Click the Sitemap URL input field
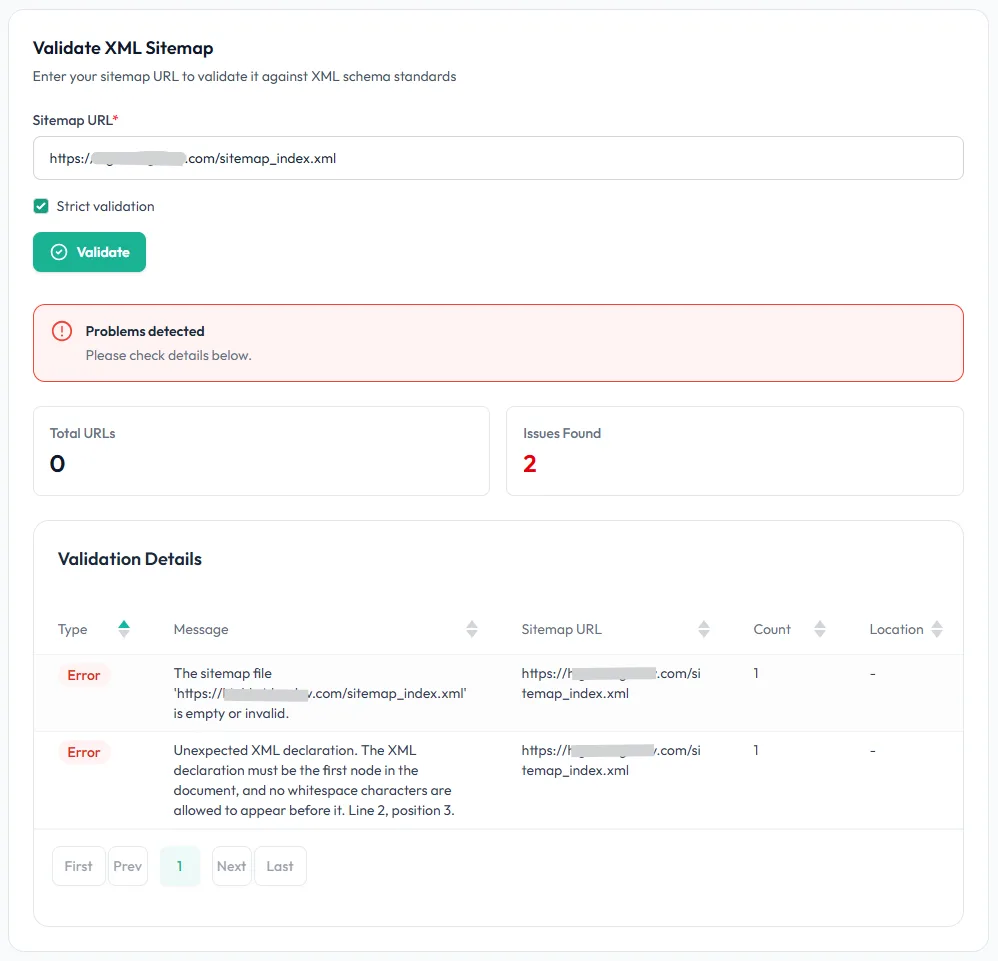Image resolution: width=998 pixels, height=961 pixels. pos(498,158)
